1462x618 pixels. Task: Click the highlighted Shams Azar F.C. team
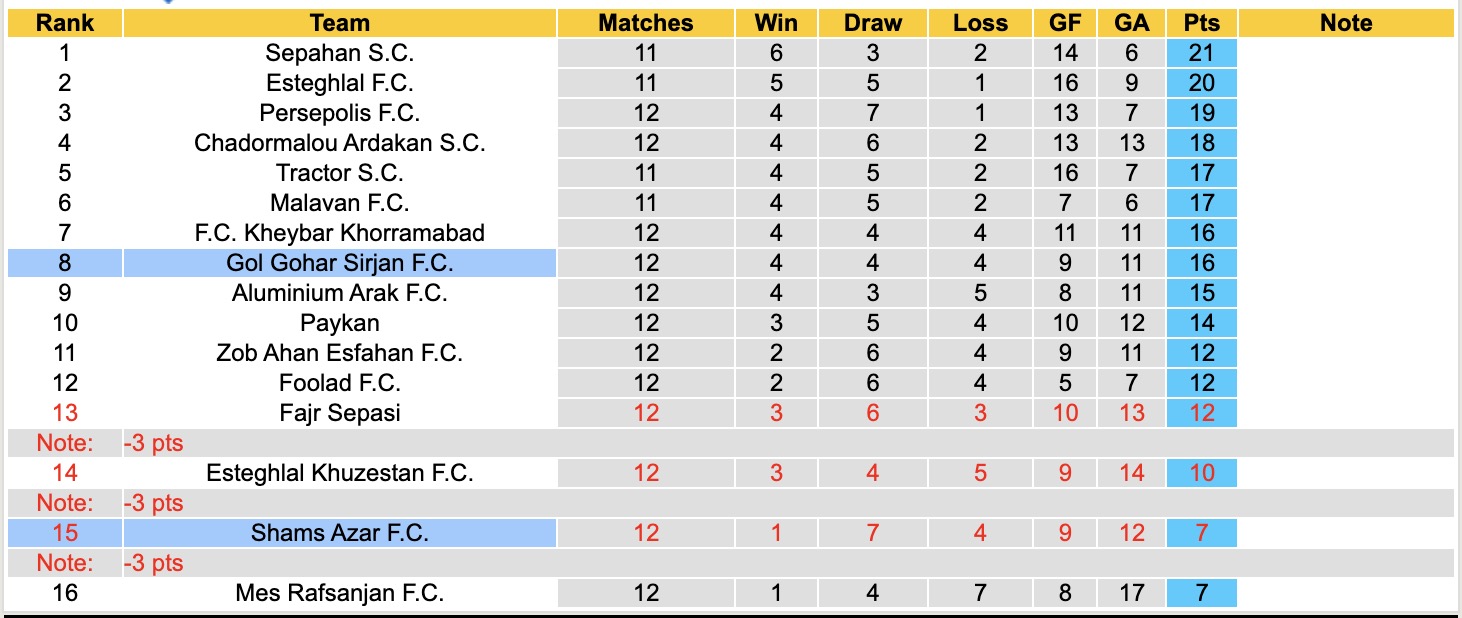[x=340, y=533]
